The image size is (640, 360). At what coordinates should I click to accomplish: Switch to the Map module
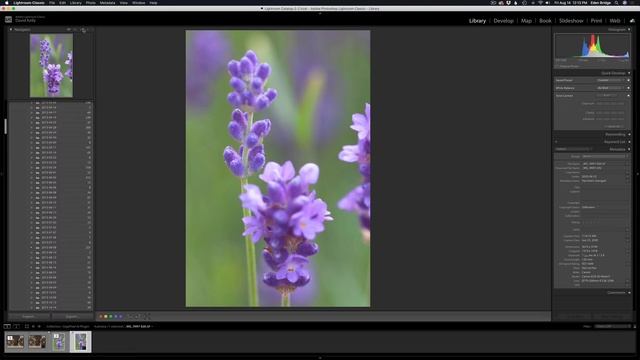526,20
